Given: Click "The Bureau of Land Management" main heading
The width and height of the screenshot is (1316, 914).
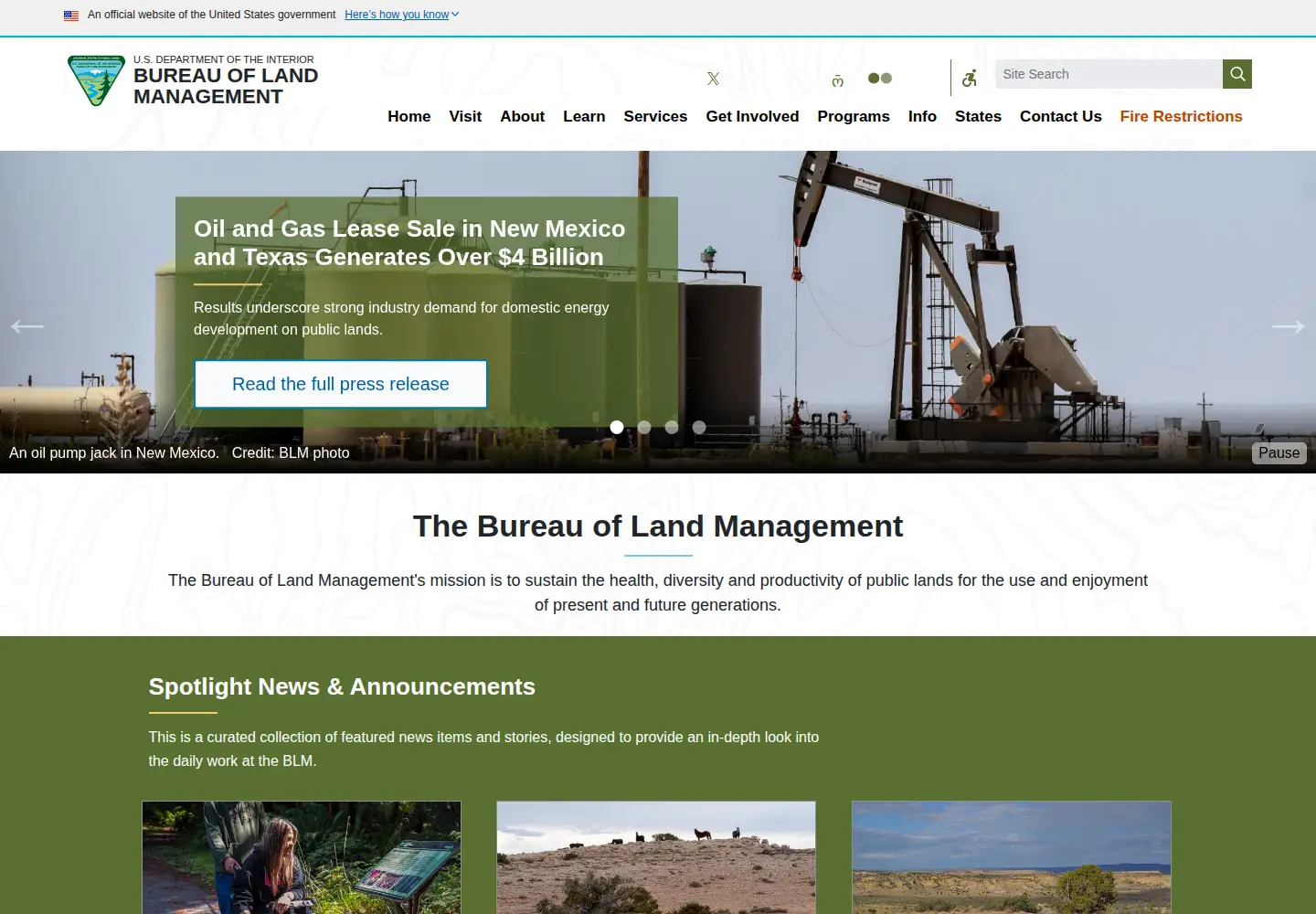Looking at the screenshot, I should [658, 526].
